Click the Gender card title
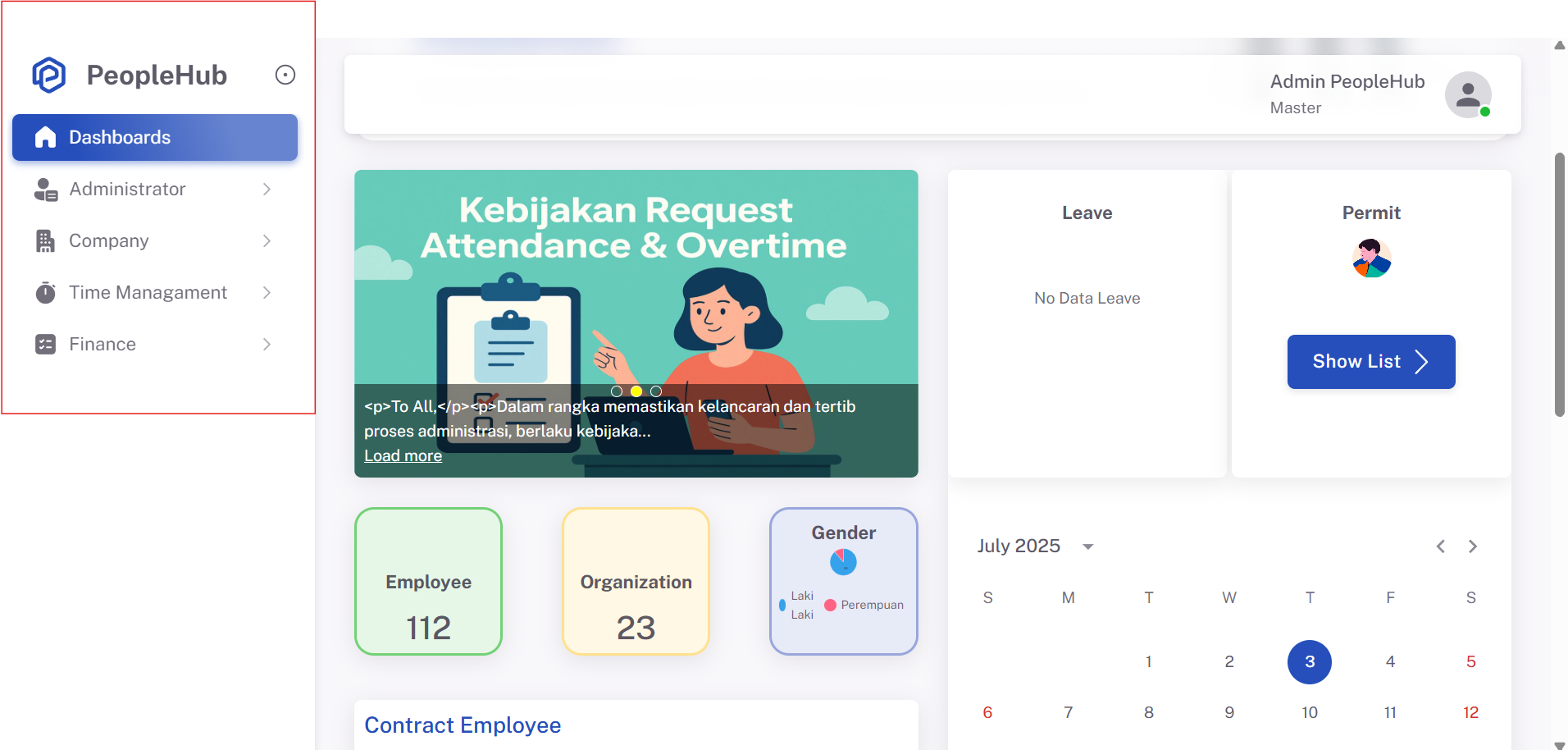Screen dimensions: 1568x750 coord(843,533)
